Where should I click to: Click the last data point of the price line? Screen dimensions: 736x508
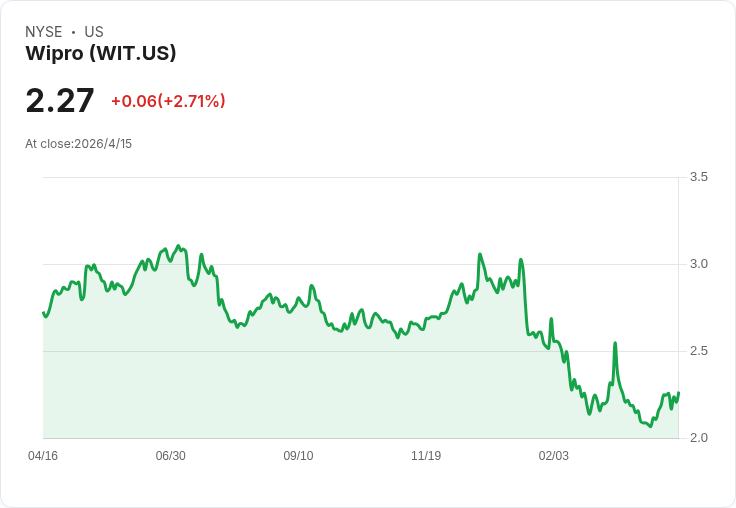coord(678,393)
